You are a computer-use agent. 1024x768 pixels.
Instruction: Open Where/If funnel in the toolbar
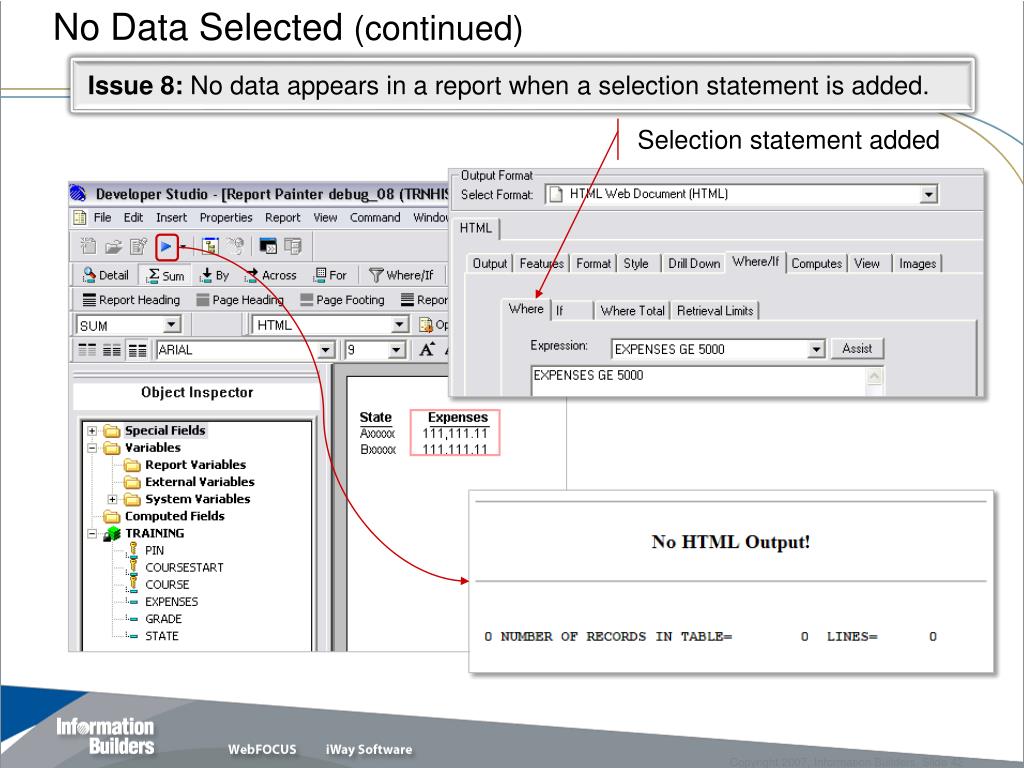[401, 275]
